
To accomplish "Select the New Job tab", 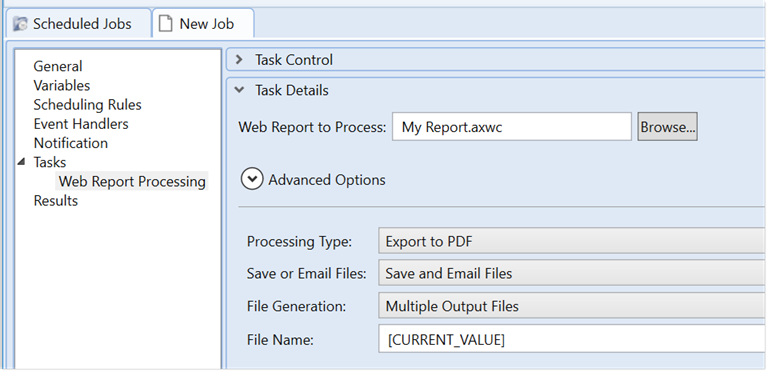I will click(x=203, y=23).
